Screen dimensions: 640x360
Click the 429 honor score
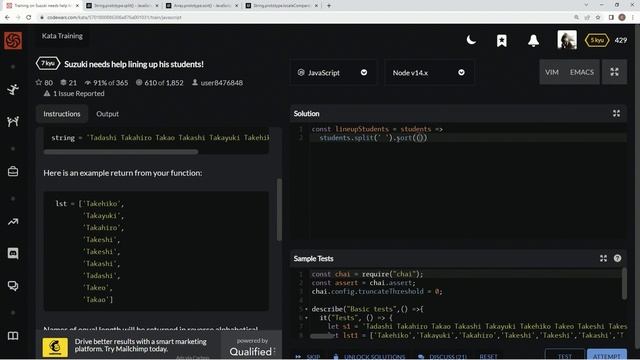tap(621, 40)
